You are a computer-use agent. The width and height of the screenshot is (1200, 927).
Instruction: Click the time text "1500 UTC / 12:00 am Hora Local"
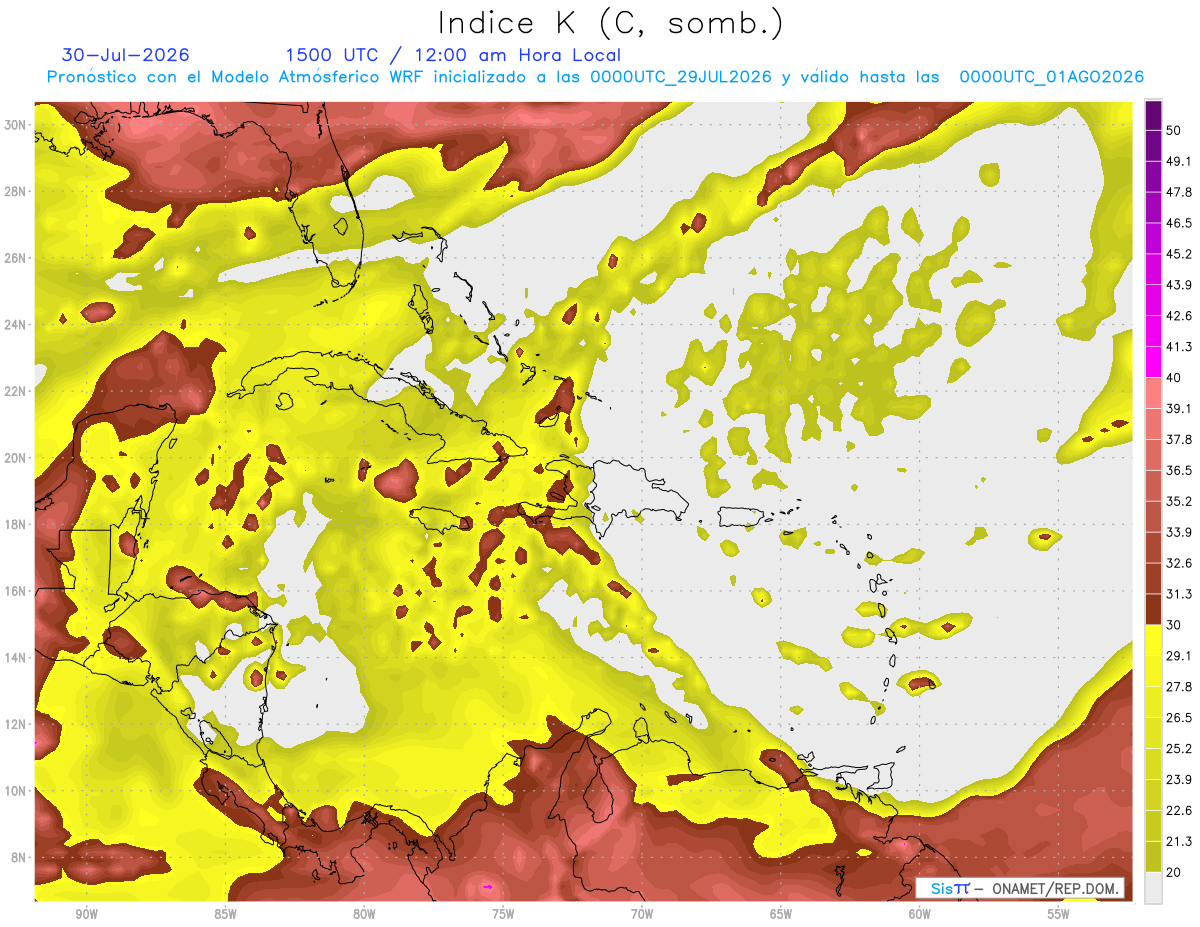pos(453,55)
